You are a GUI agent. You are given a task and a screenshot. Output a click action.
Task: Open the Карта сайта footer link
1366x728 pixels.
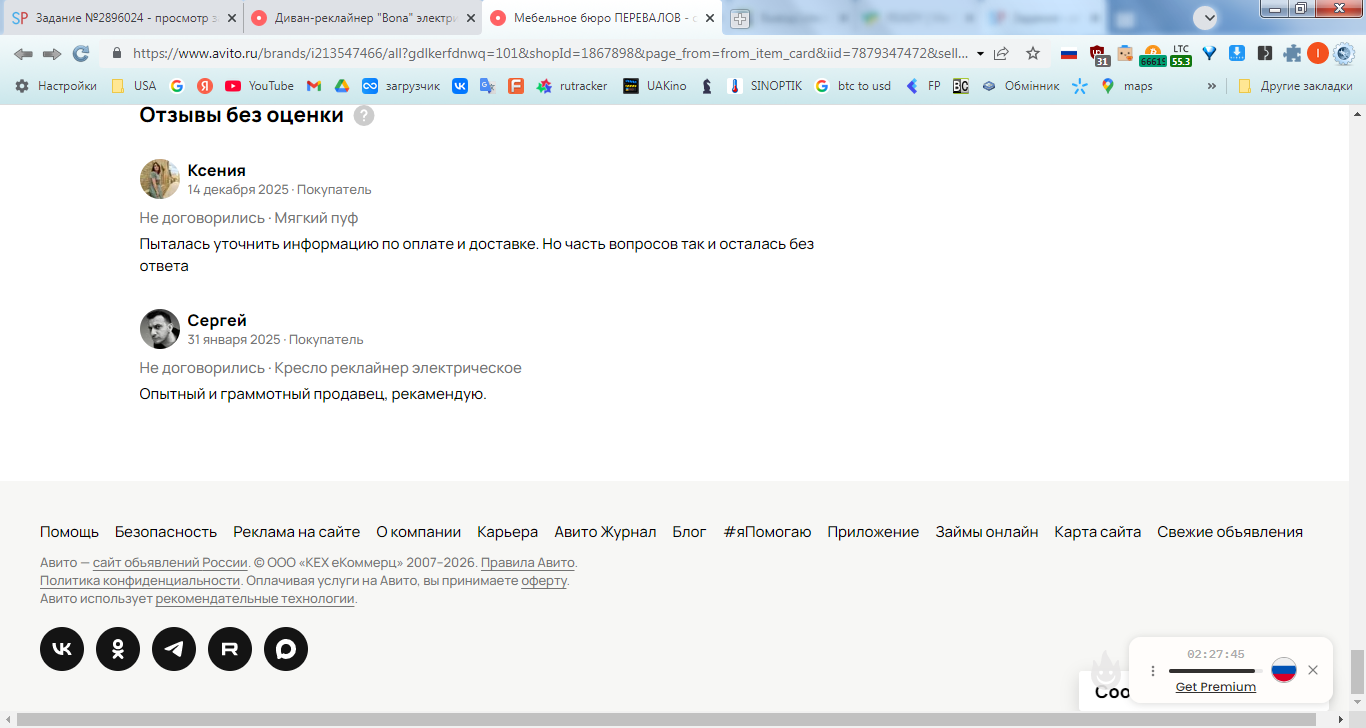point(1097,532)
